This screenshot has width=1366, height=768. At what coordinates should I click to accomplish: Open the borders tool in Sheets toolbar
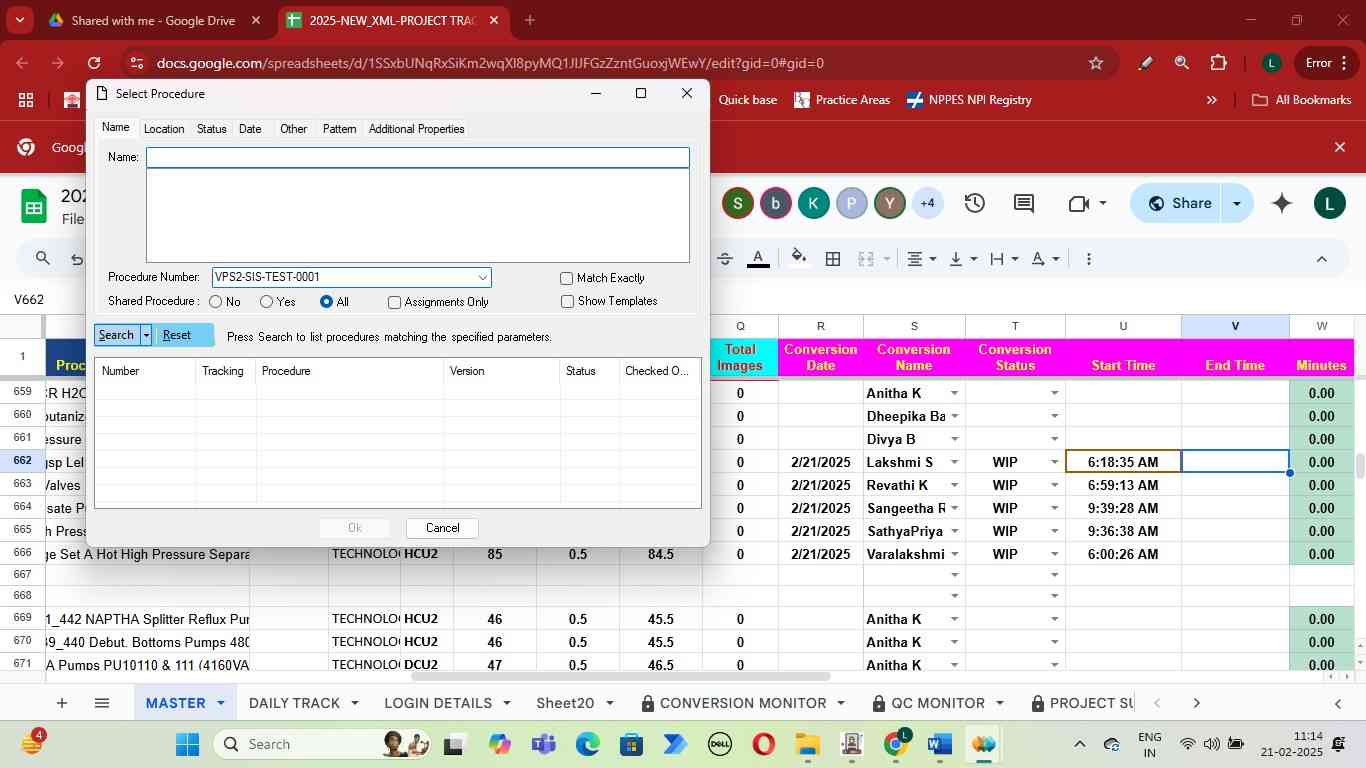pos(832,259)
